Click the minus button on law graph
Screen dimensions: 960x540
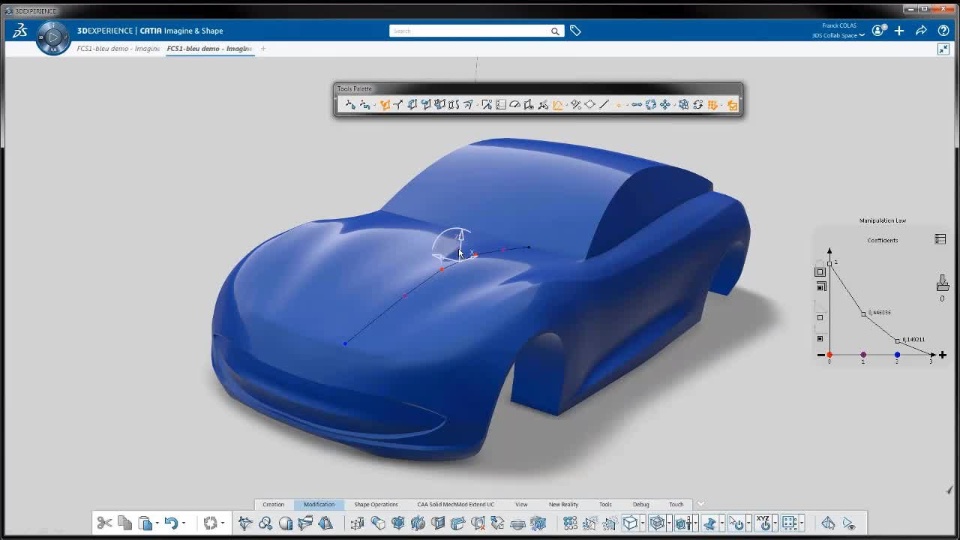point(820,355)
